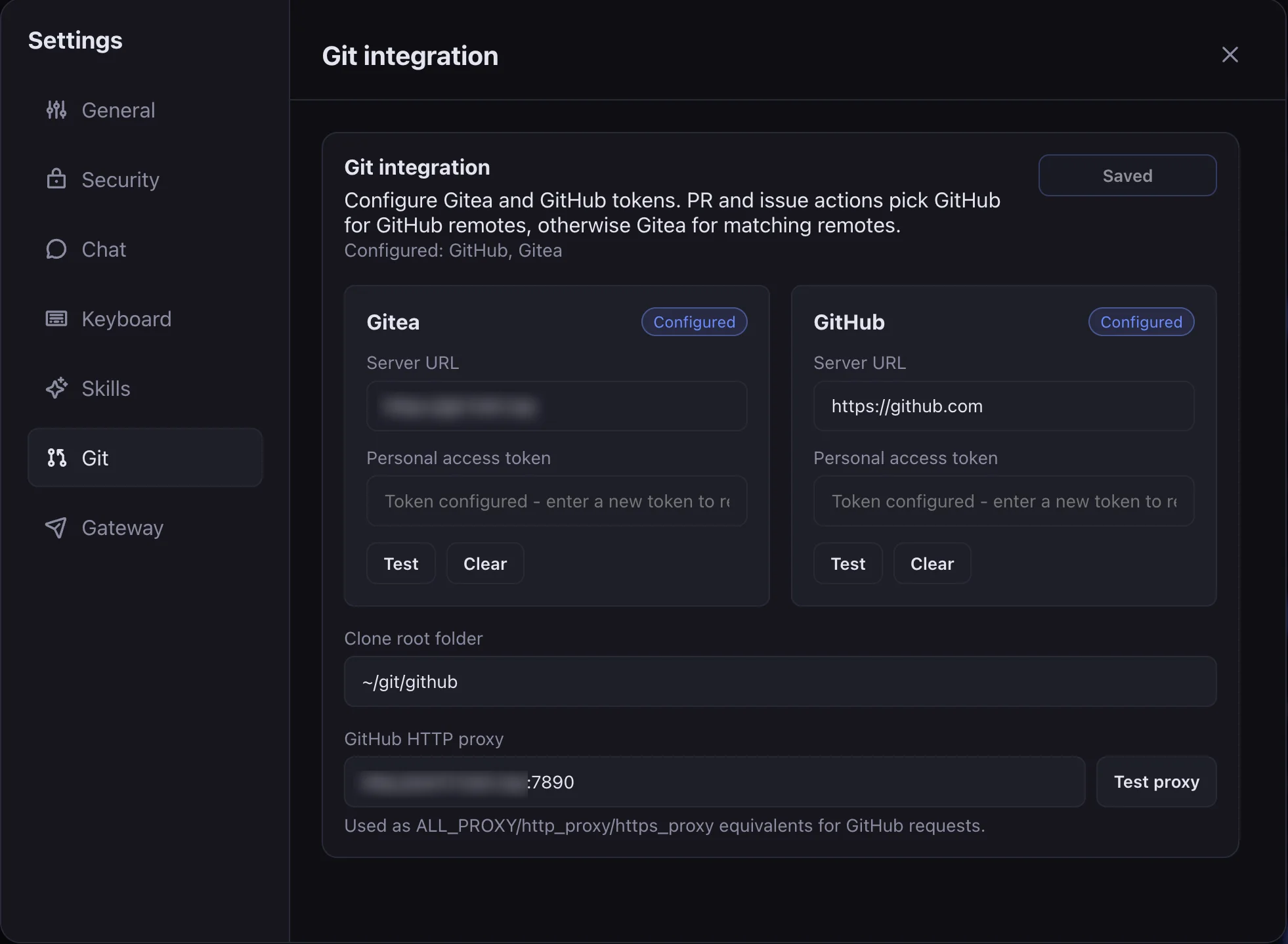This screenshot has height=944, width=1288.
Task: Click the Clone root folder field
Action: click(x=780, y=681)
